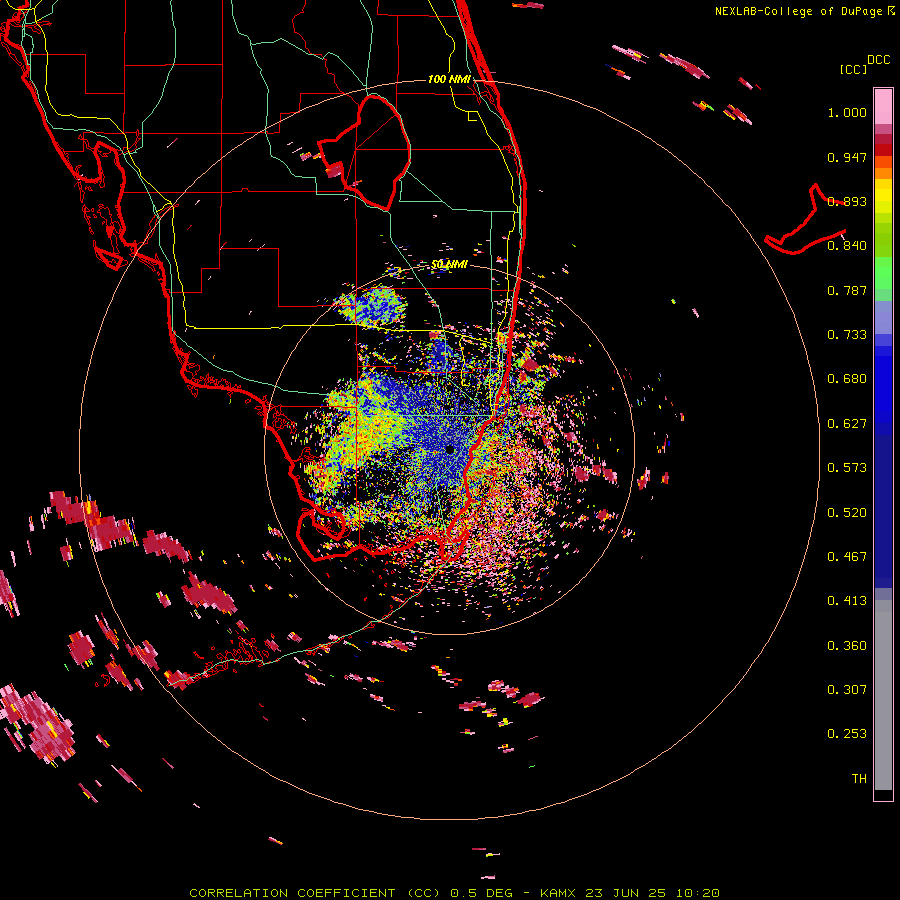Click the 0.893 scale value
The image size is (900, 900).
847,201
